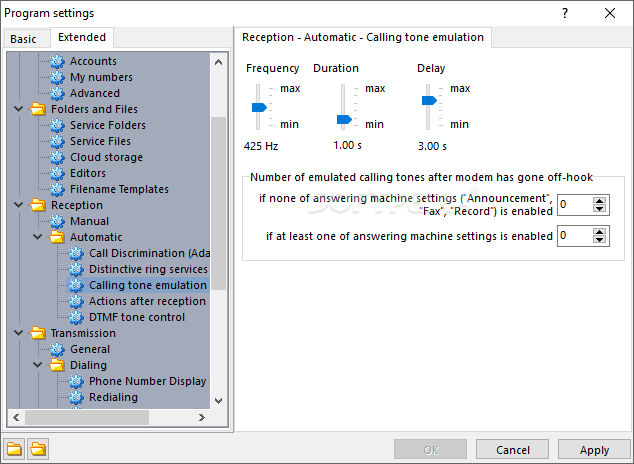Click the Cancel button
634x464 pixels.
pos(512,450)
